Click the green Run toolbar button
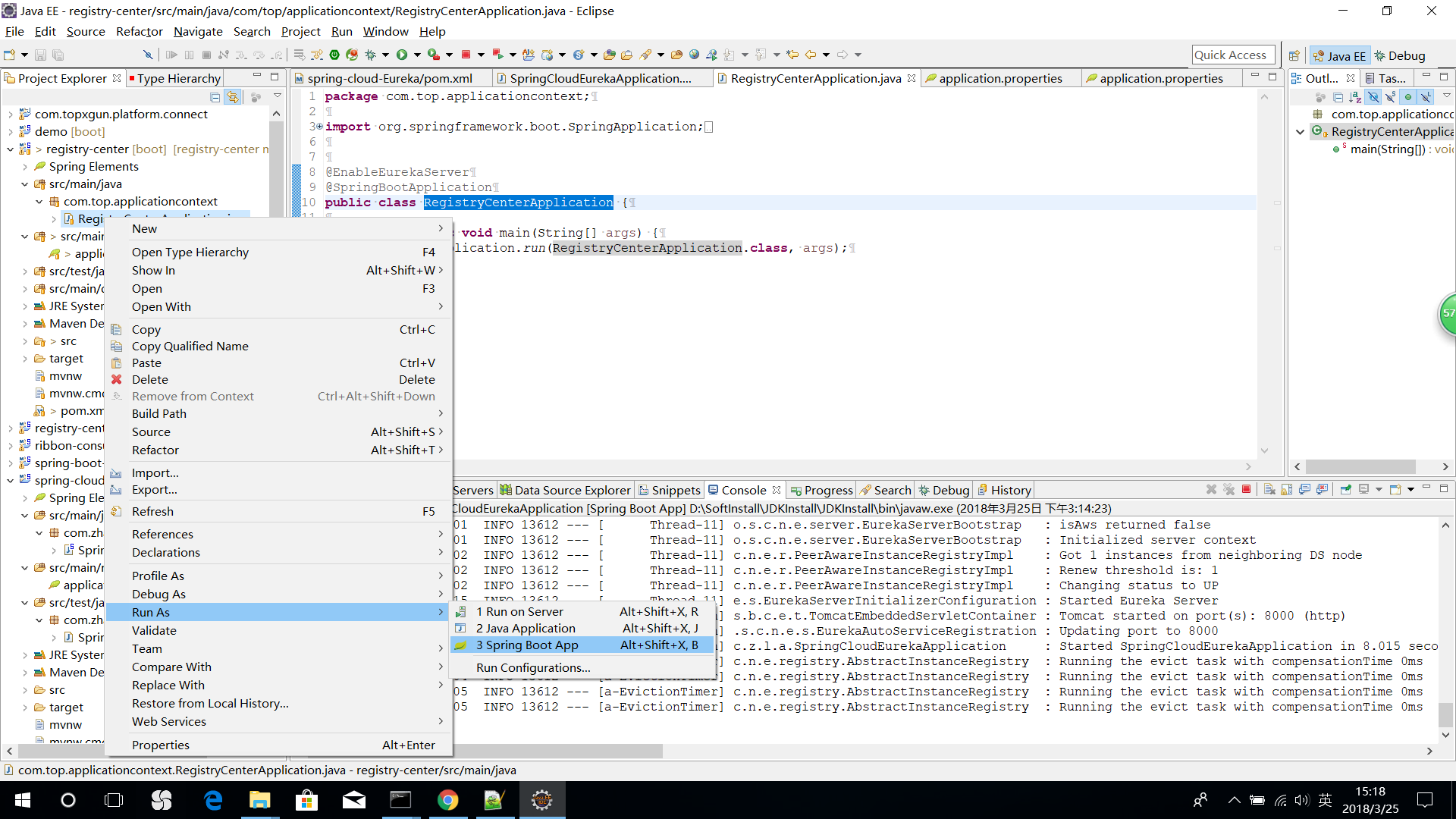Screen dimensions: 1456x819 tap(402, 55)
